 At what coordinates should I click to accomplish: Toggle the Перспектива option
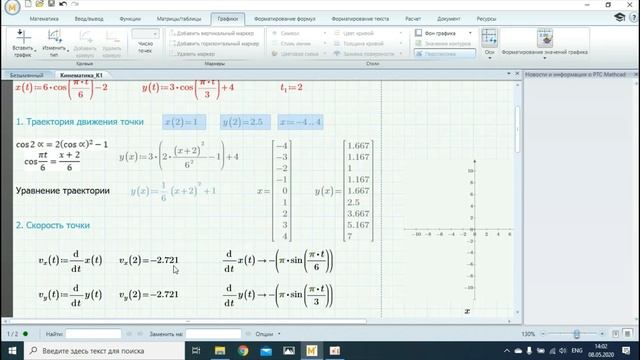coord(444,53)
